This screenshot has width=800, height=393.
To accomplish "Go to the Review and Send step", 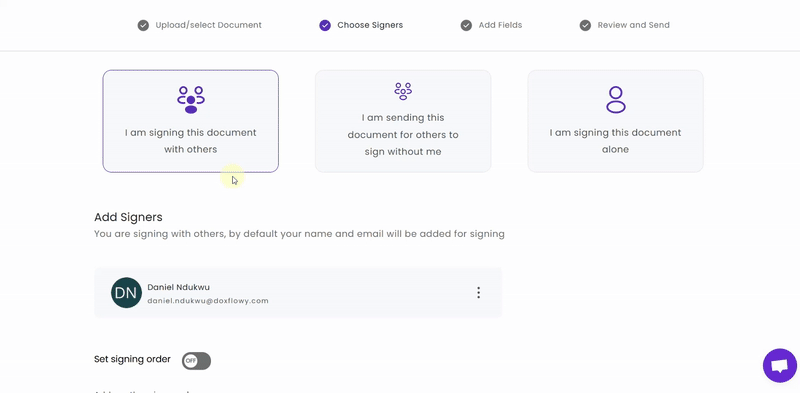I will tap(633, 25).
